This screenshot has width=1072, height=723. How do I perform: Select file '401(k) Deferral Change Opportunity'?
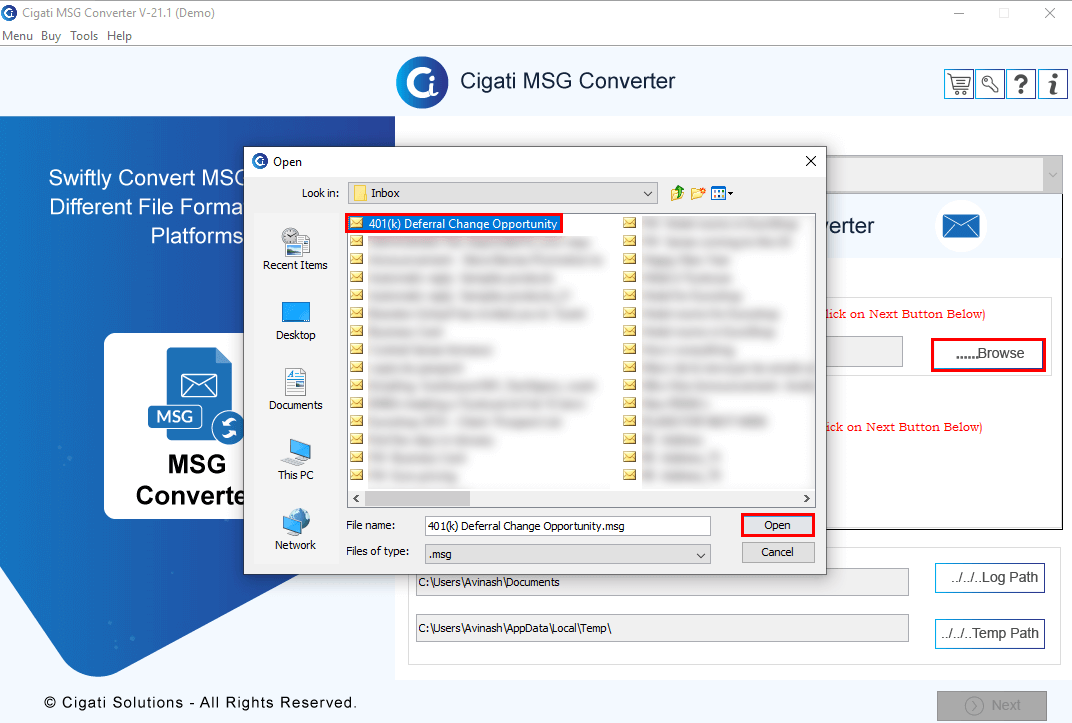click(x=454, y=223)
